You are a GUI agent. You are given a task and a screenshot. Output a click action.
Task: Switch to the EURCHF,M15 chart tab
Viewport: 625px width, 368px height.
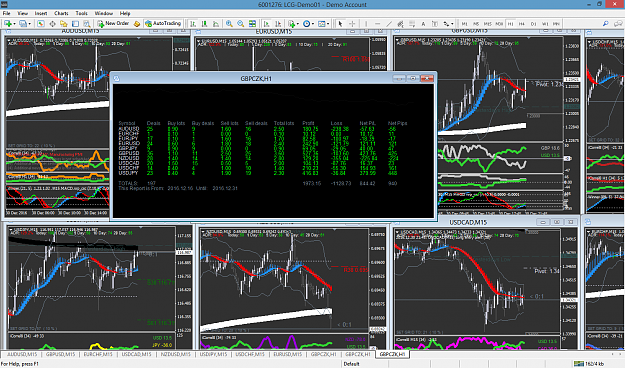(98, 354)
